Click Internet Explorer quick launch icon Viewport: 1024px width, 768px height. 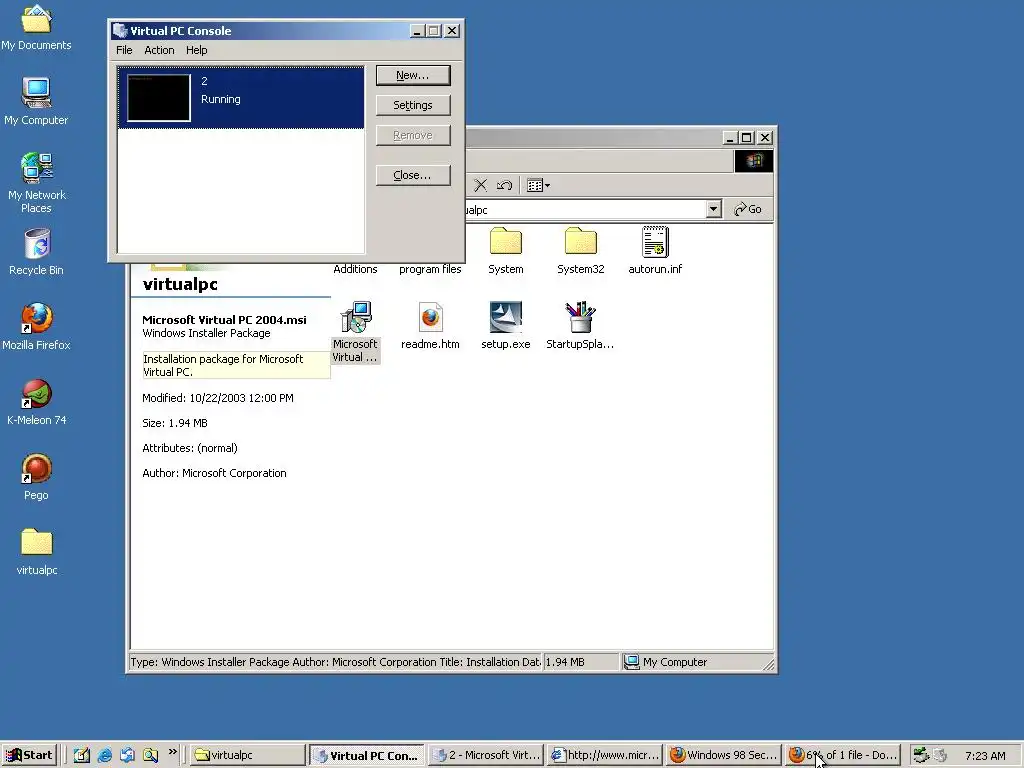(104, 756)
